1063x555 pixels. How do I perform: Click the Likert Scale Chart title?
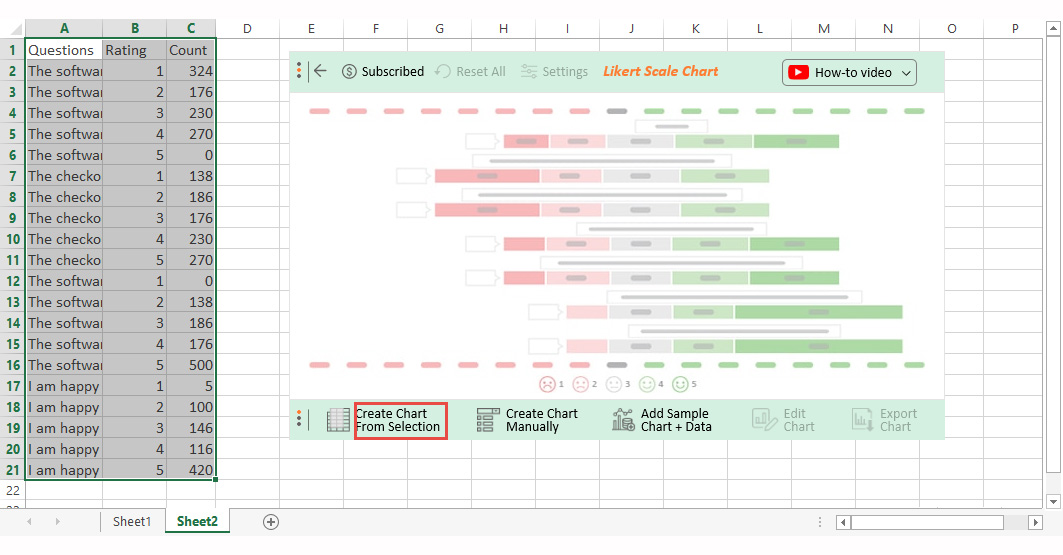click(660, 71)
